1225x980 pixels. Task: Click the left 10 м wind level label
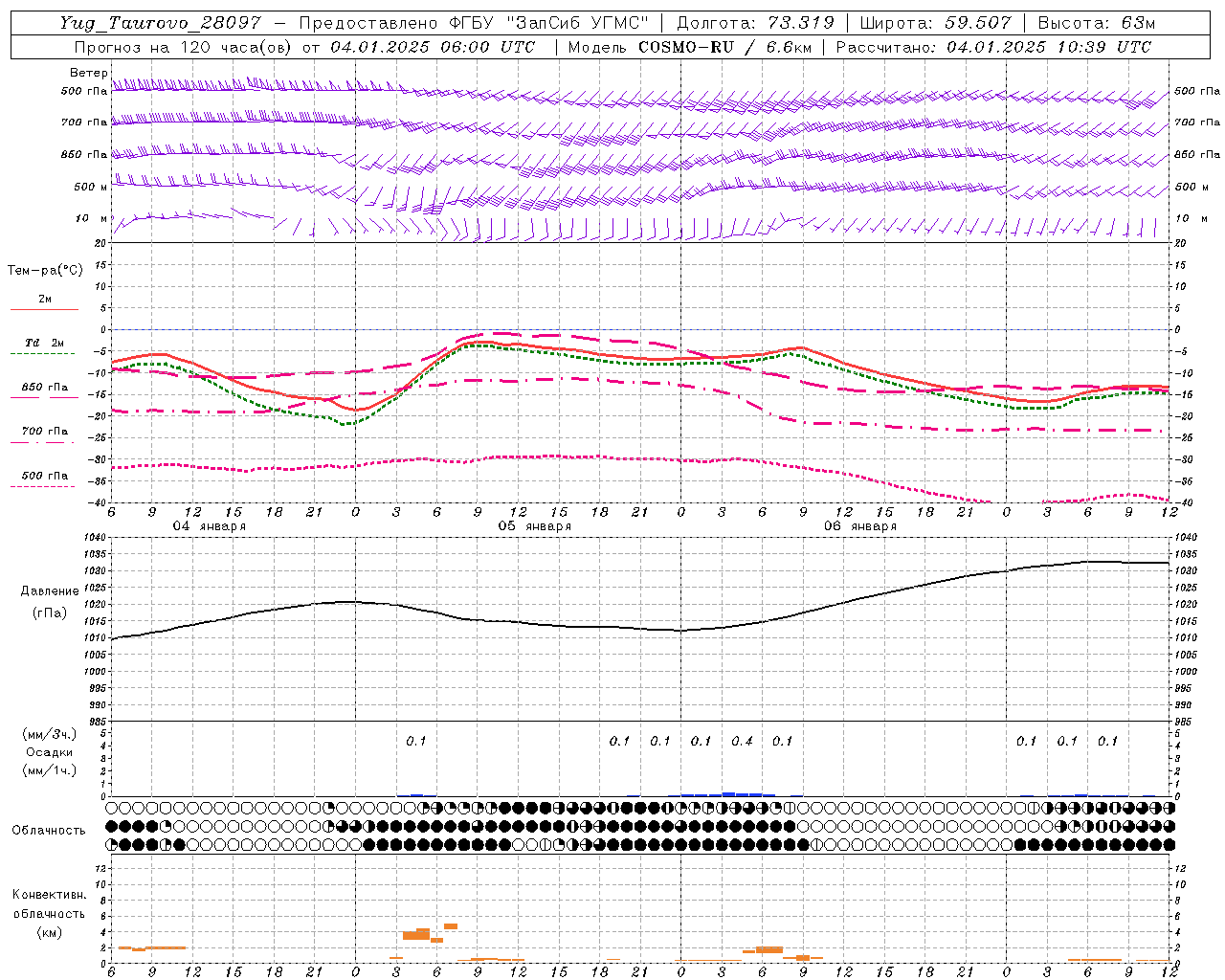tap(92, 218)
